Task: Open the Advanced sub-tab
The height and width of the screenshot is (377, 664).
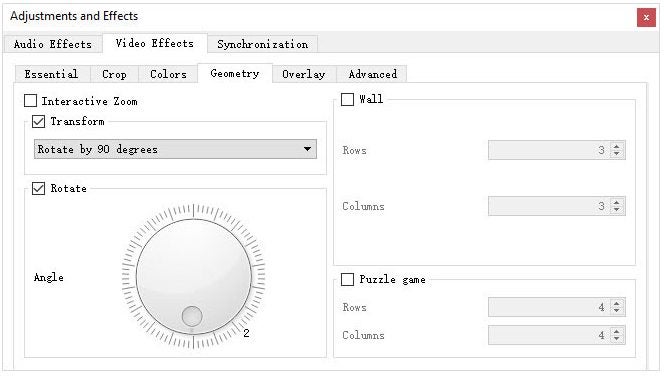Action: tap(373, 74)
